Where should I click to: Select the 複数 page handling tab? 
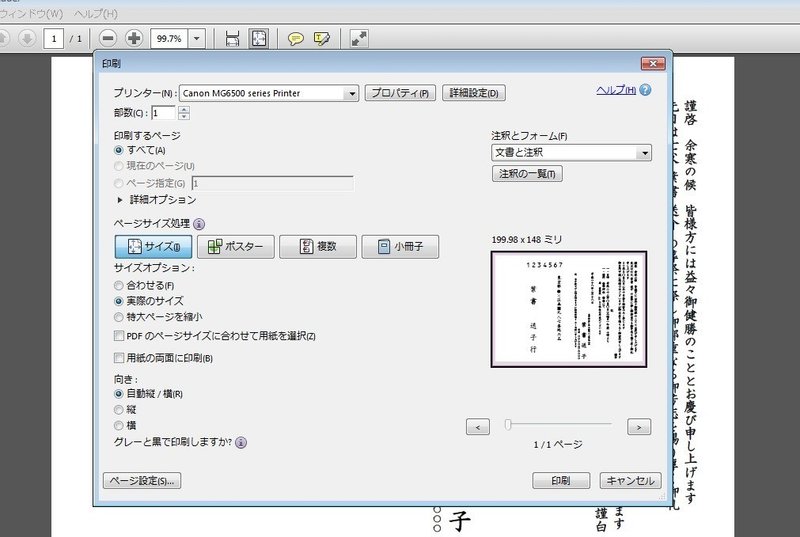coord(318,247)
